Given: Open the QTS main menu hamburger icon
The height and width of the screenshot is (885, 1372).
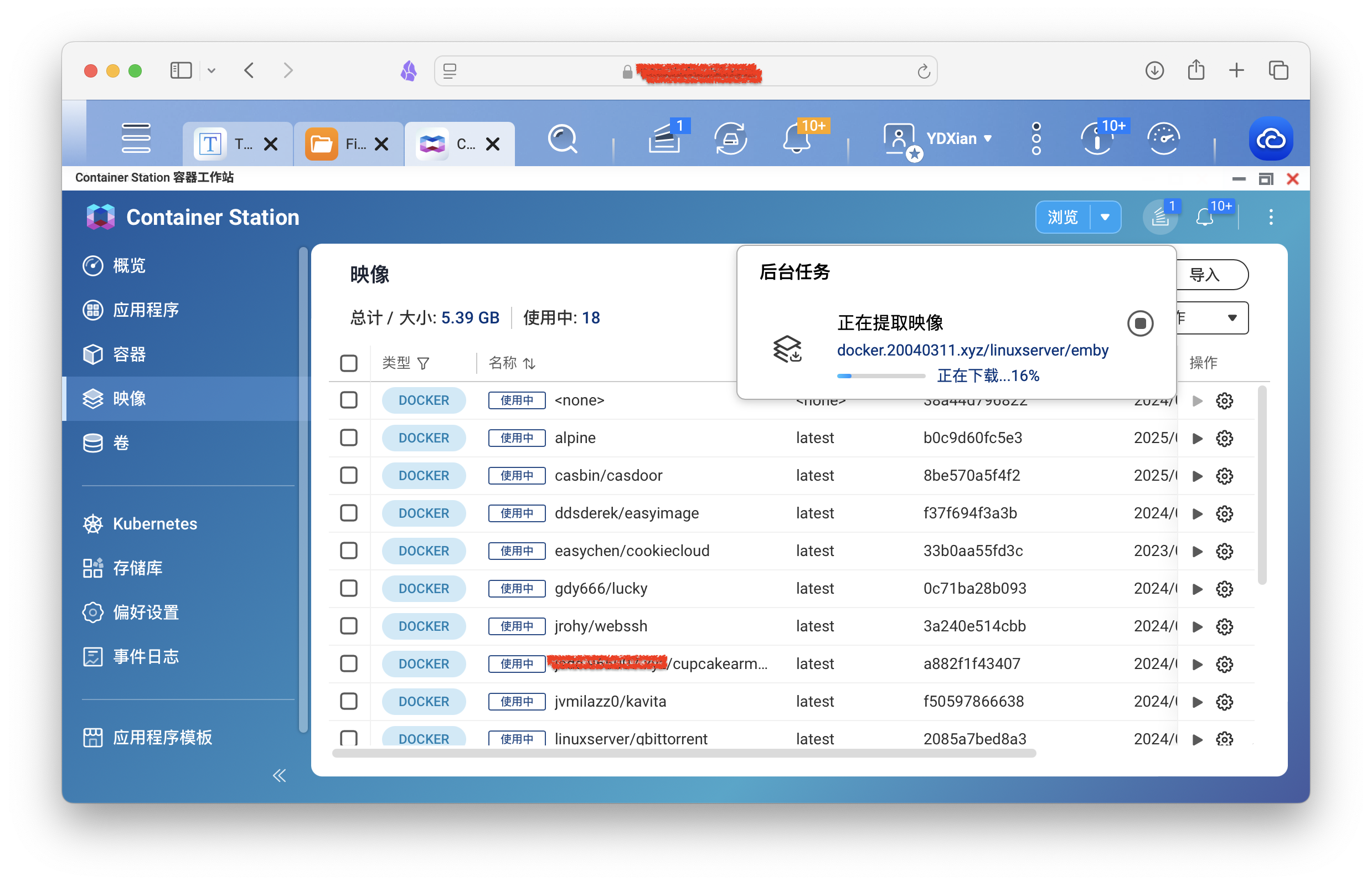Looking at the screenshot, I should pyautogui.click(x=136, y=138).
